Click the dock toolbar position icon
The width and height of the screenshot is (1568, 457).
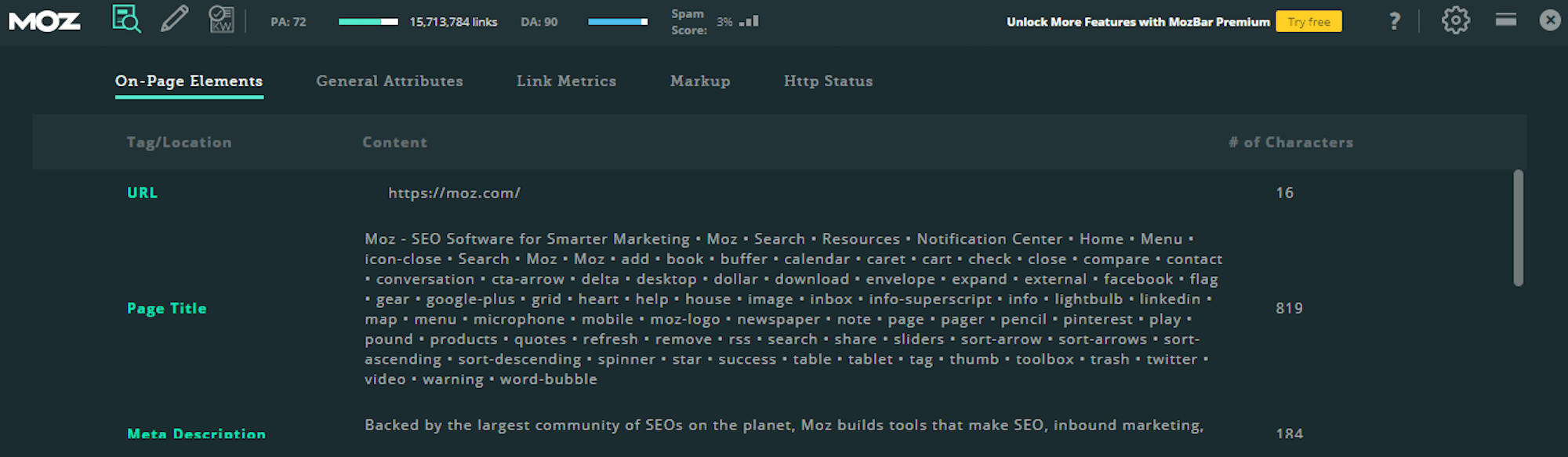tap(1505, 20)
